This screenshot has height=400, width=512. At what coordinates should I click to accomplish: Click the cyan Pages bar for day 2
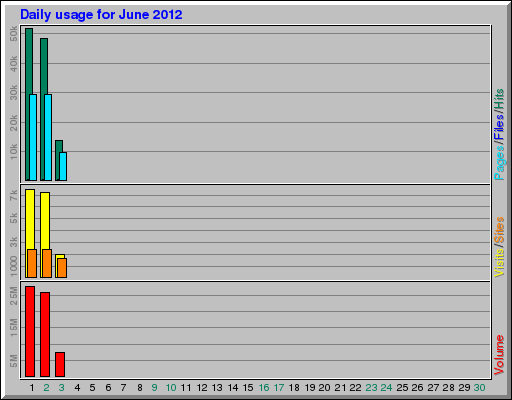[x=48, y=137]
